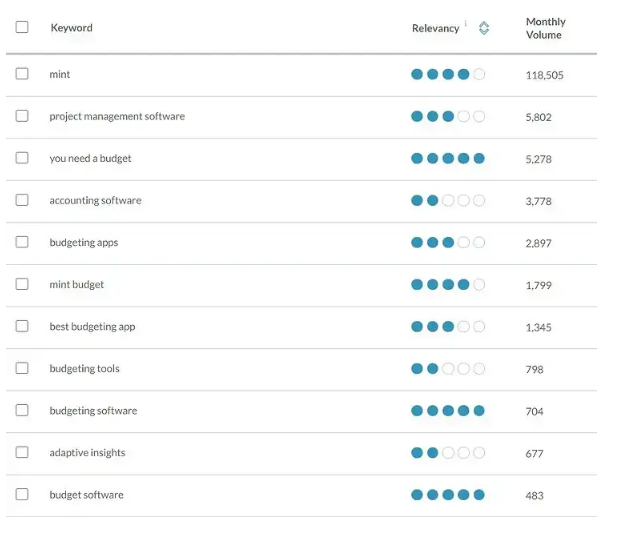Click the 118,505 volume value for mint
The image size is (643, 537).
click(544, 75)
